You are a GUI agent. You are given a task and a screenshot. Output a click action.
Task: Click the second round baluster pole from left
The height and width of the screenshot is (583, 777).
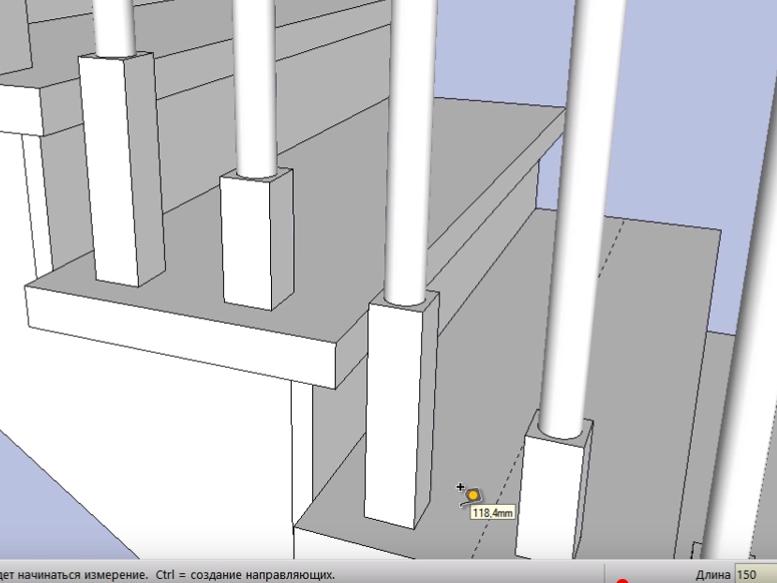tap(257, 85)
